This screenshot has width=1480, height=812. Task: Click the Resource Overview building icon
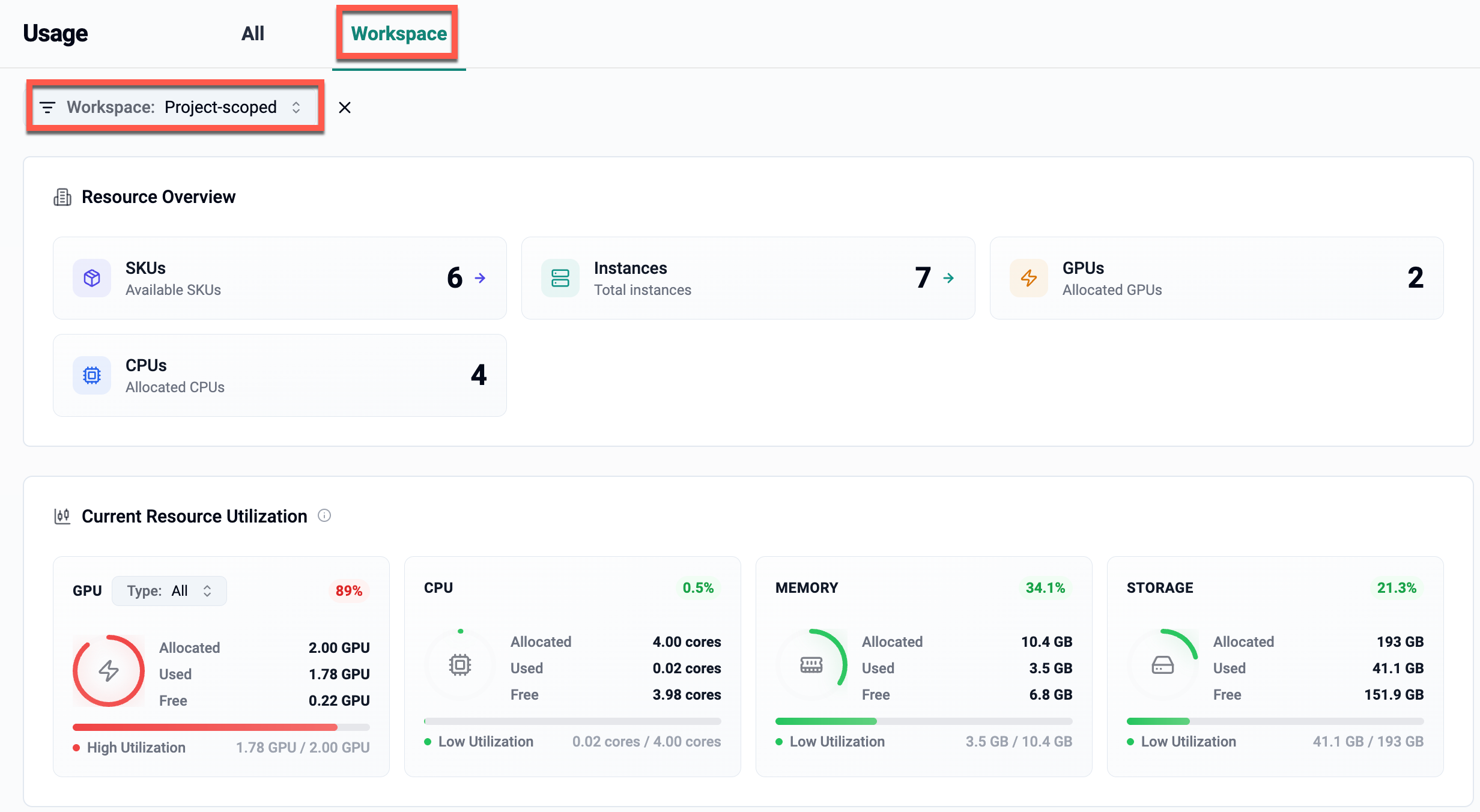[x=62, y=197]
